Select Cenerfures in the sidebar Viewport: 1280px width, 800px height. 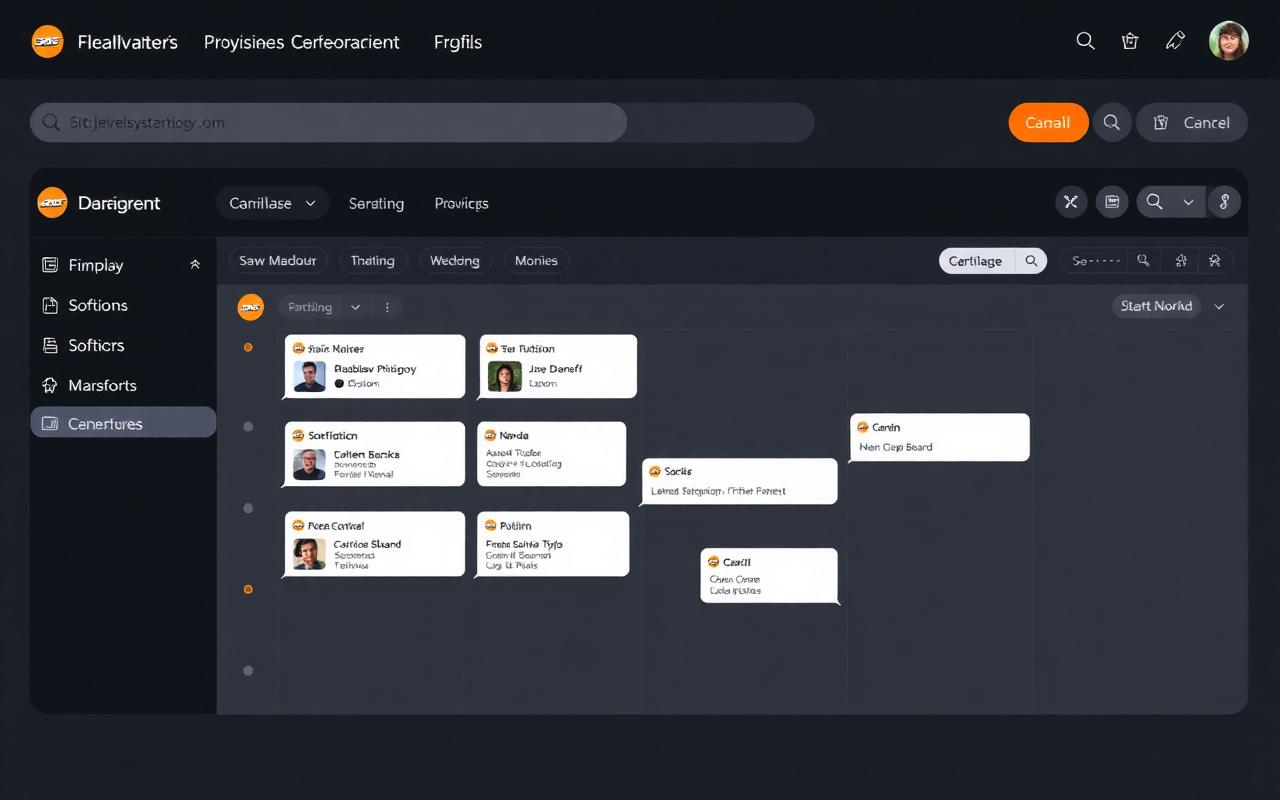click(x=123, y=423)
